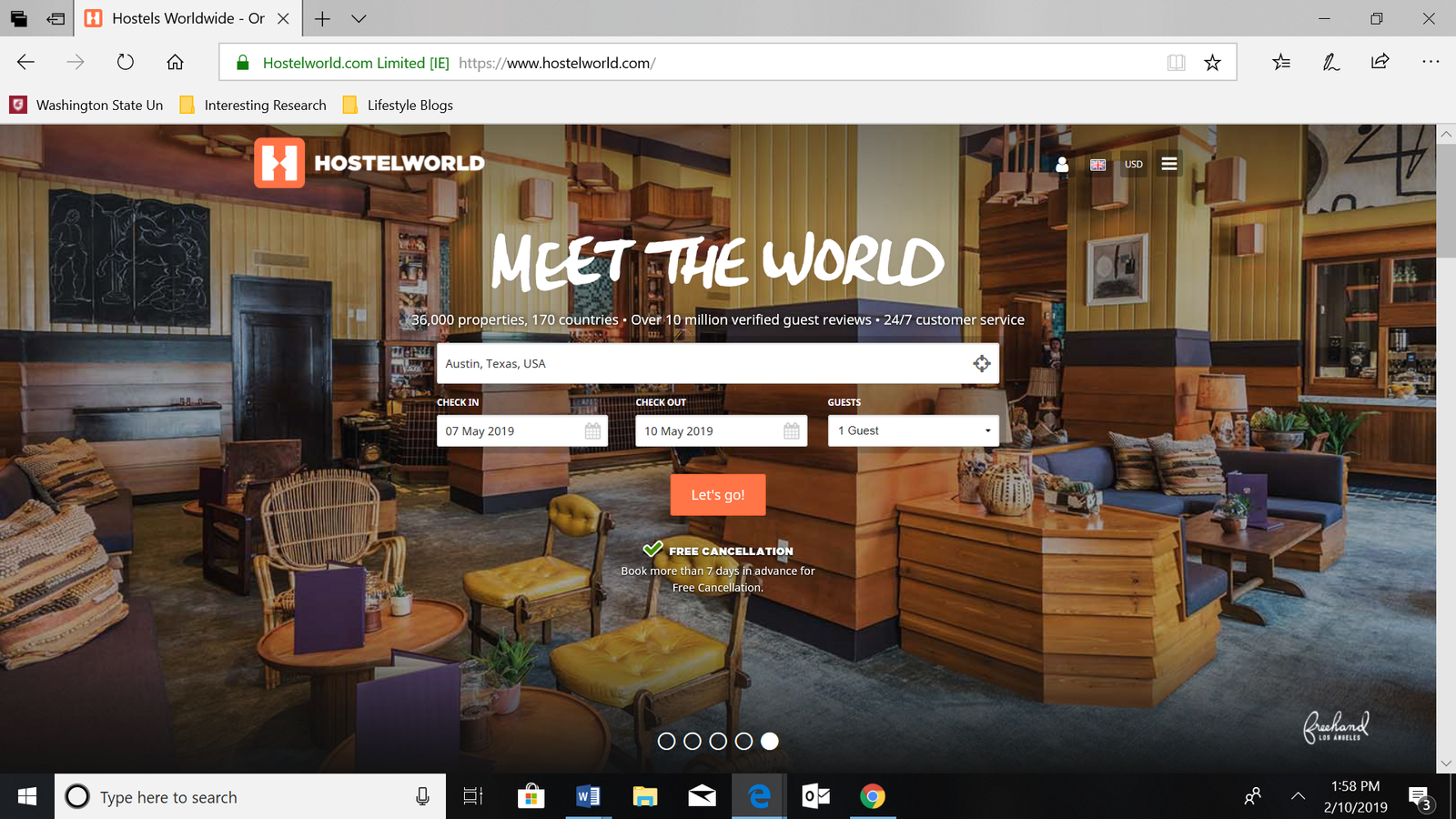Open Washington State Un favorite
The height and width of the screenshot is (819, 1456).
tap(86, 105)
